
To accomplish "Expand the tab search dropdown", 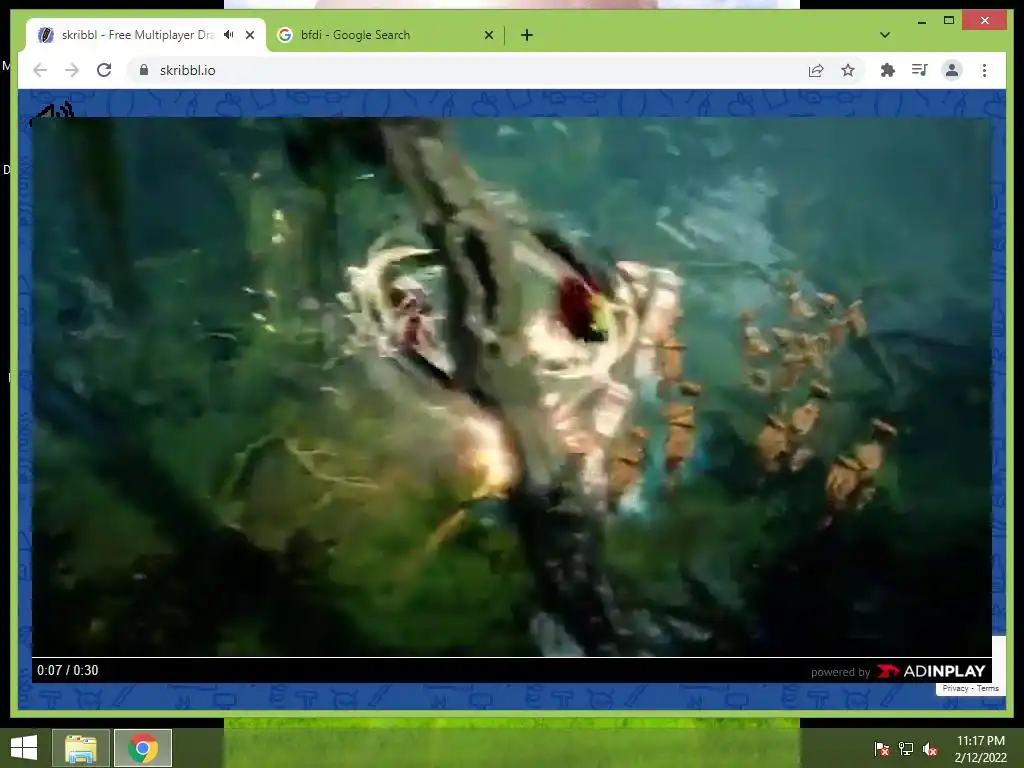I will click(x=885, y=35).
